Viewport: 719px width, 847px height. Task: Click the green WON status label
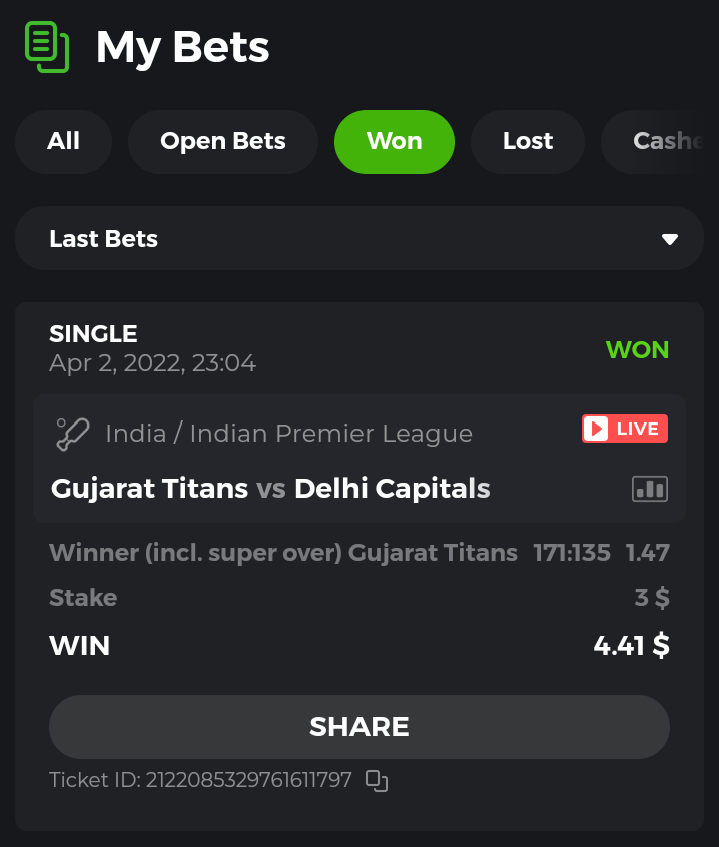637,349
